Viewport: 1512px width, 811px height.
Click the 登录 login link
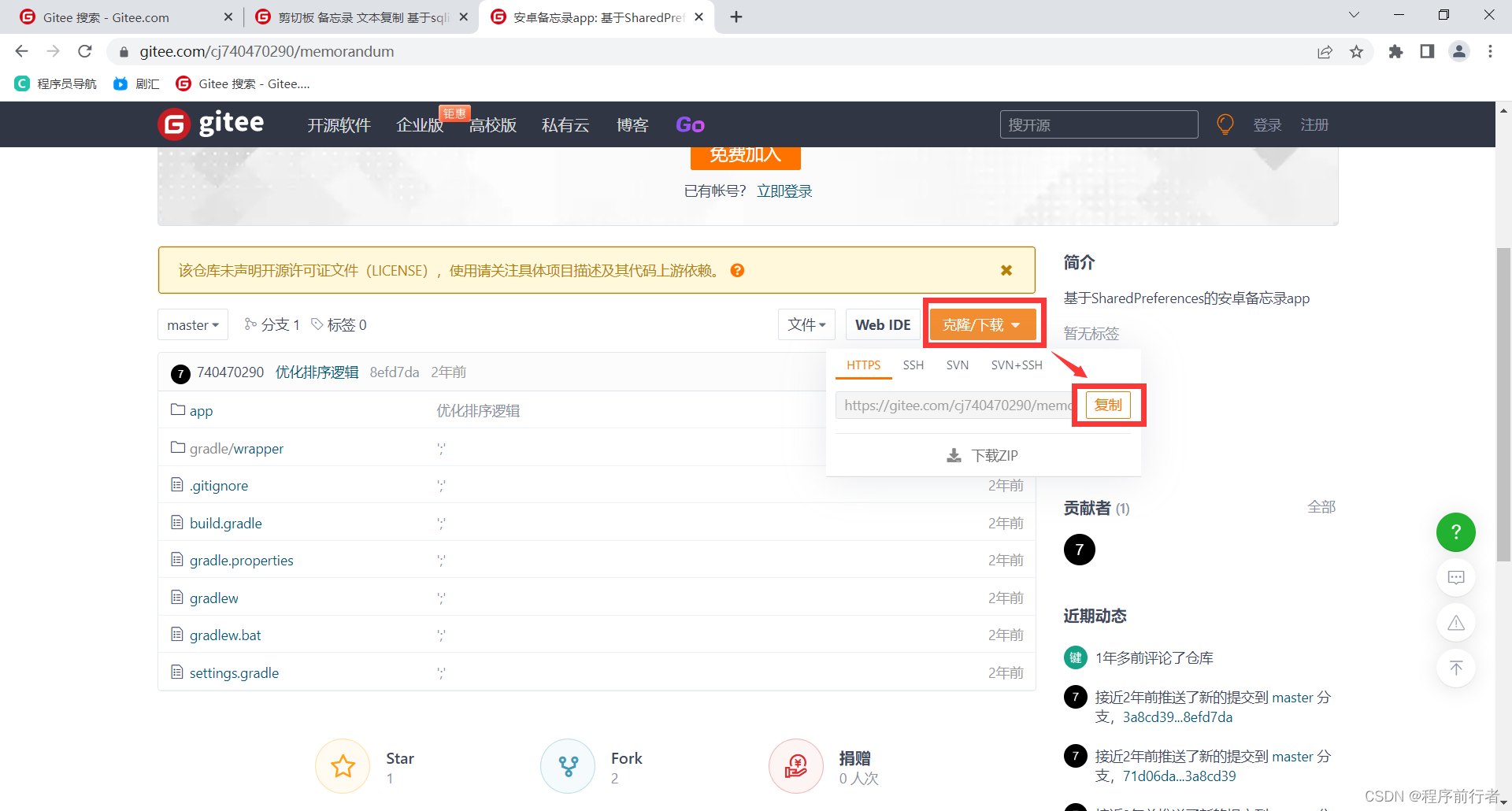[1267, 125]
